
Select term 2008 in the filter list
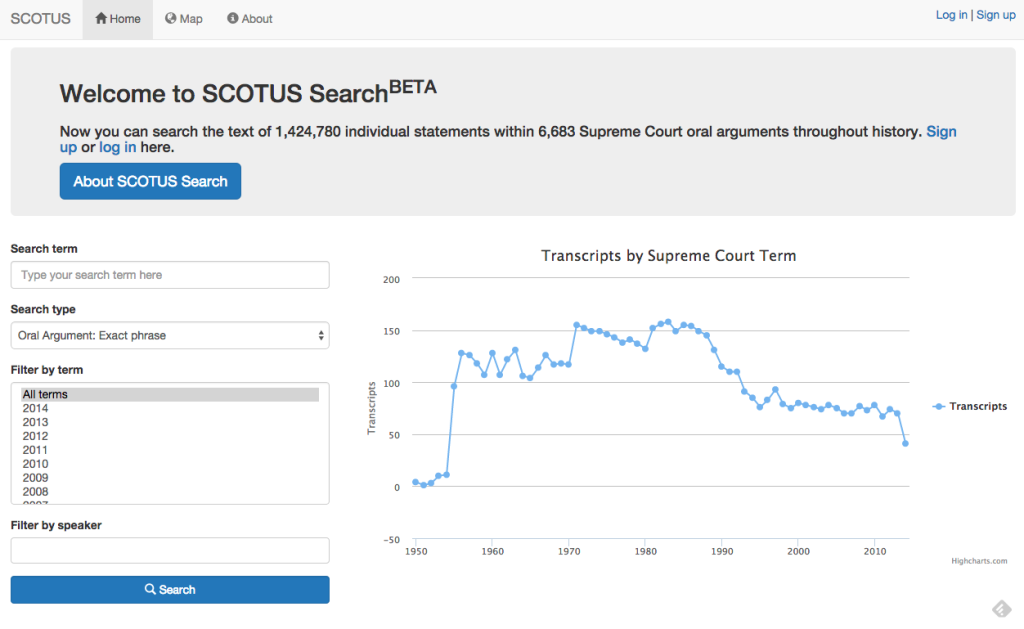tap(170, 492)
